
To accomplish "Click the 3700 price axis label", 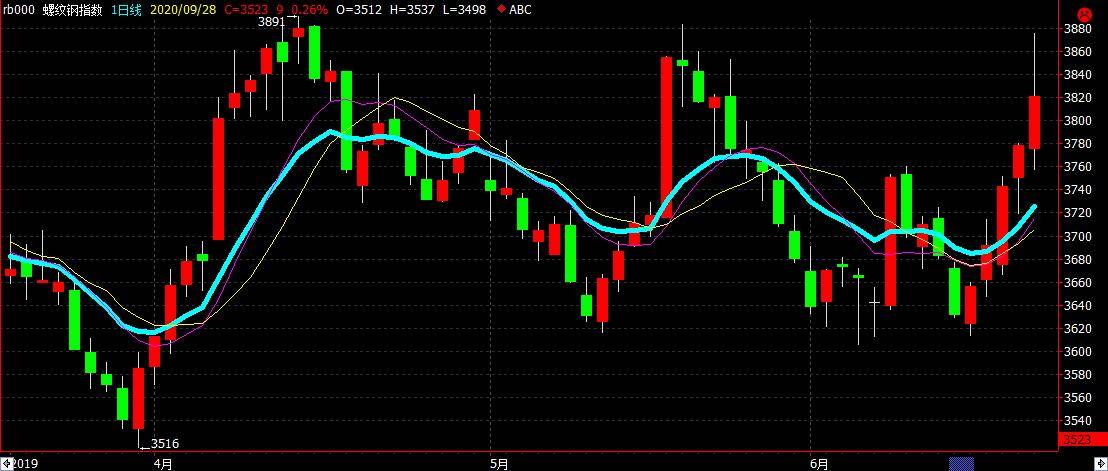I will coord(1077,236).
